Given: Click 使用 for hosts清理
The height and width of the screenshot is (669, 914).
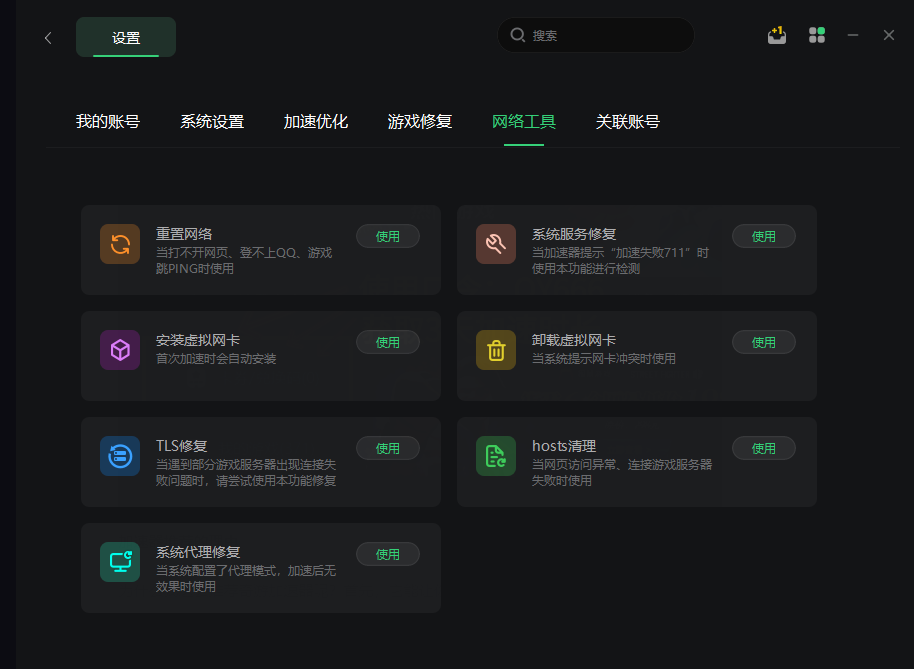Looking at the screenshot, I should click(x=764, y=448).
